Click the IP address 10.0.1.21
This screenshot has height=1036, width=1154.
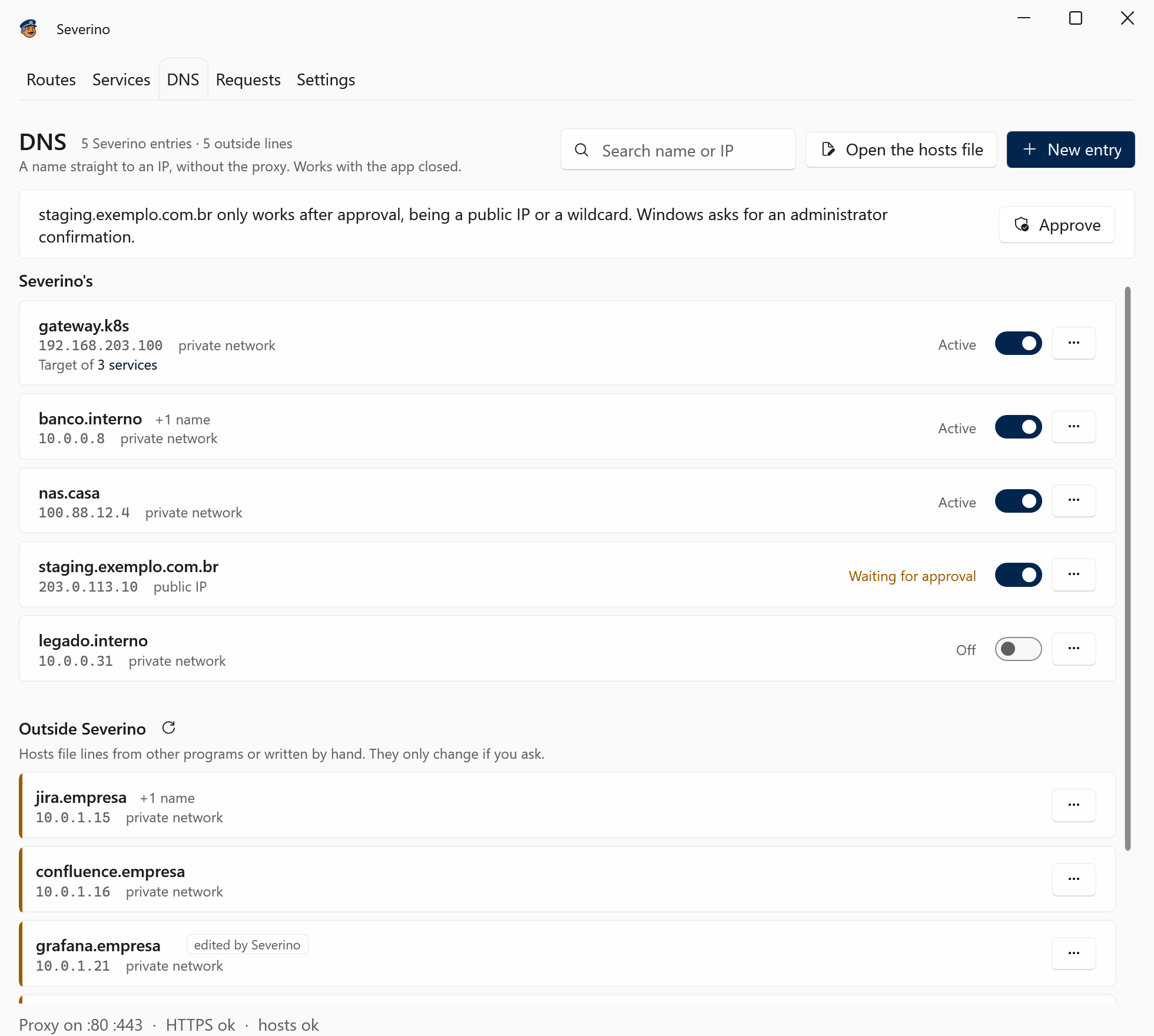coord(73,966)
